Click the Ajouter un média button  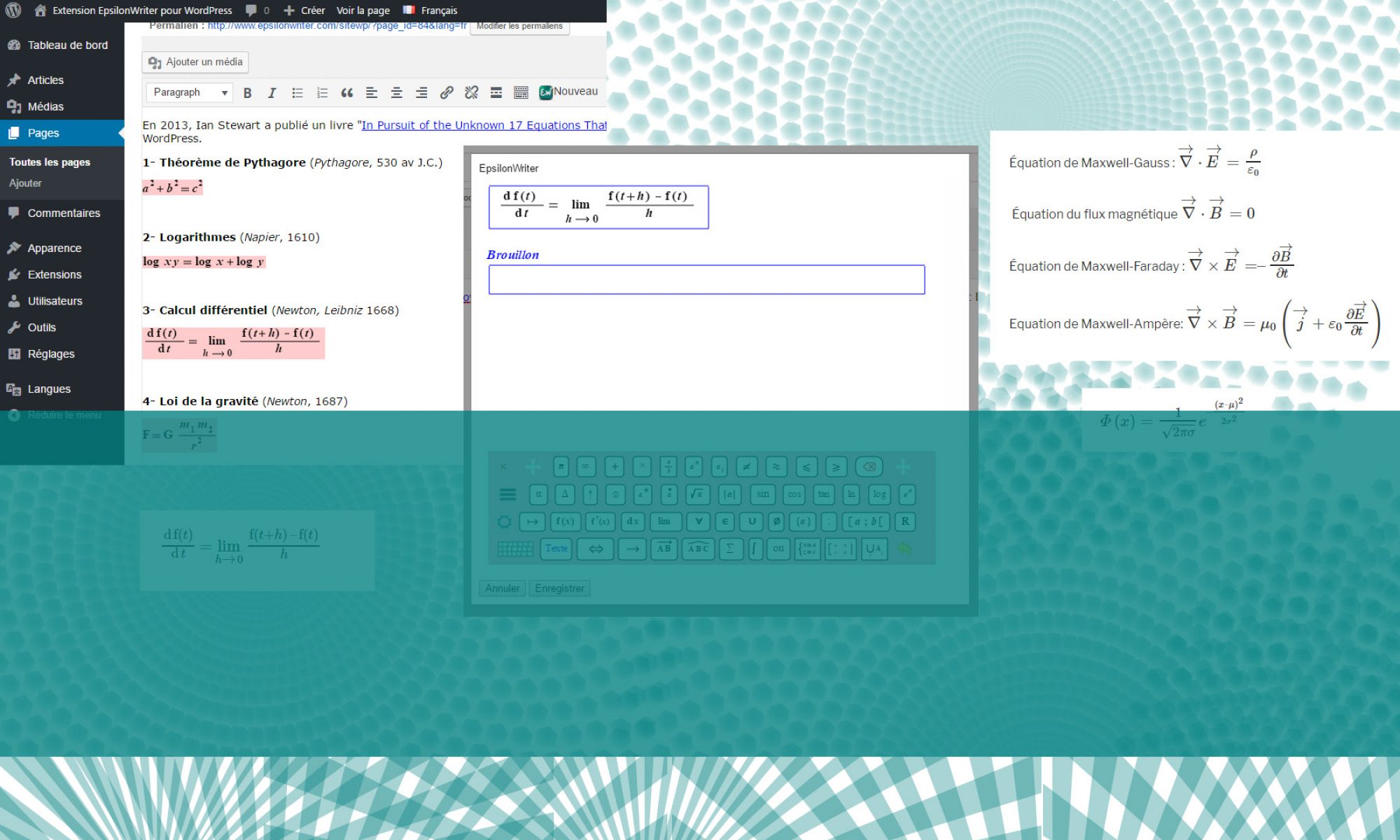(195, 62)
